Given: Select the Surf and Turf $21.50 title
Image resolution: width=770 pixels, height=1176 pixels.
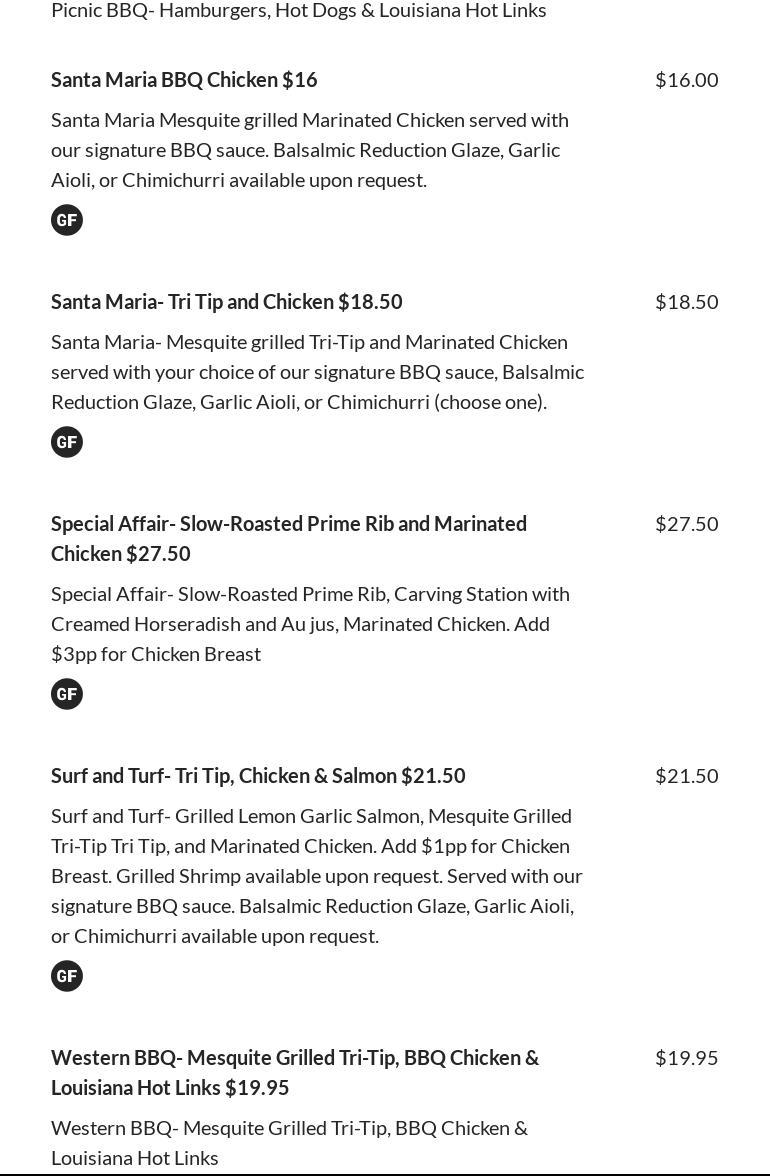Looking at the screenshot, I should (258, 776).
